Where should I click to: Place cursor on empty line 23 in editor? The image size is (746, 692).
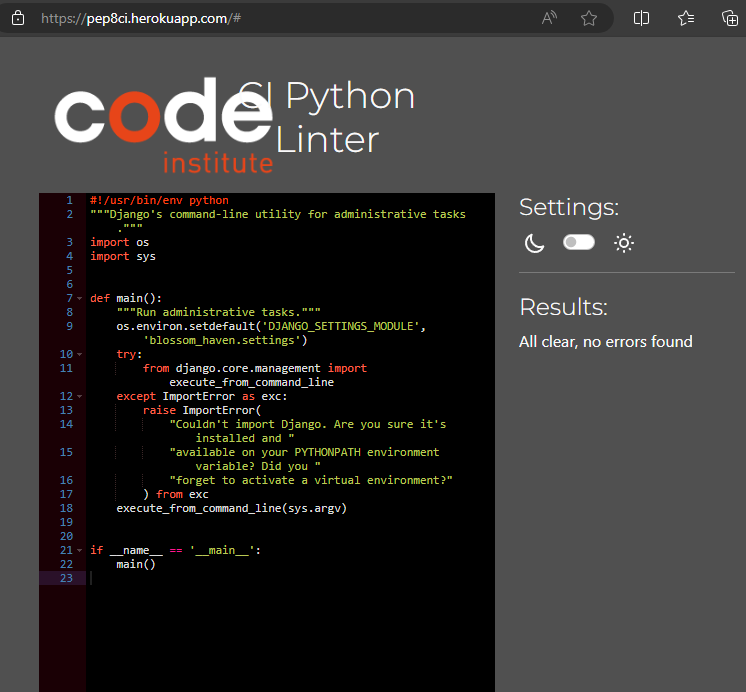[x=290, y=578]
